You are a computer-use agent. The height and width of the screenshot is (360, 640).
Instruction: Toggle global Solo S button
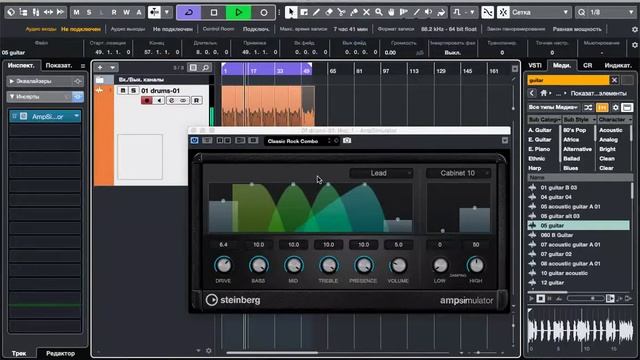[89, 12]
